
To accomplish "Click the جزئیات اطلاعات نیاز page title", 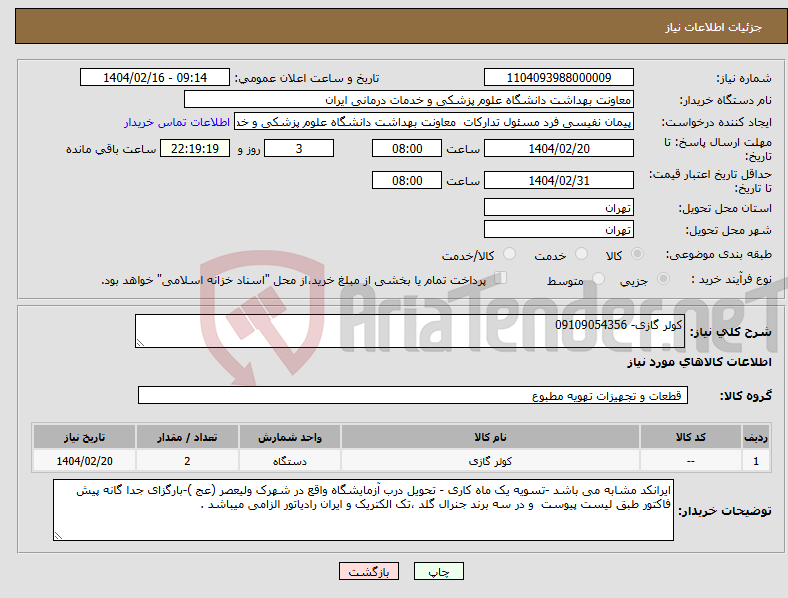I will click(x=713, y=27).
